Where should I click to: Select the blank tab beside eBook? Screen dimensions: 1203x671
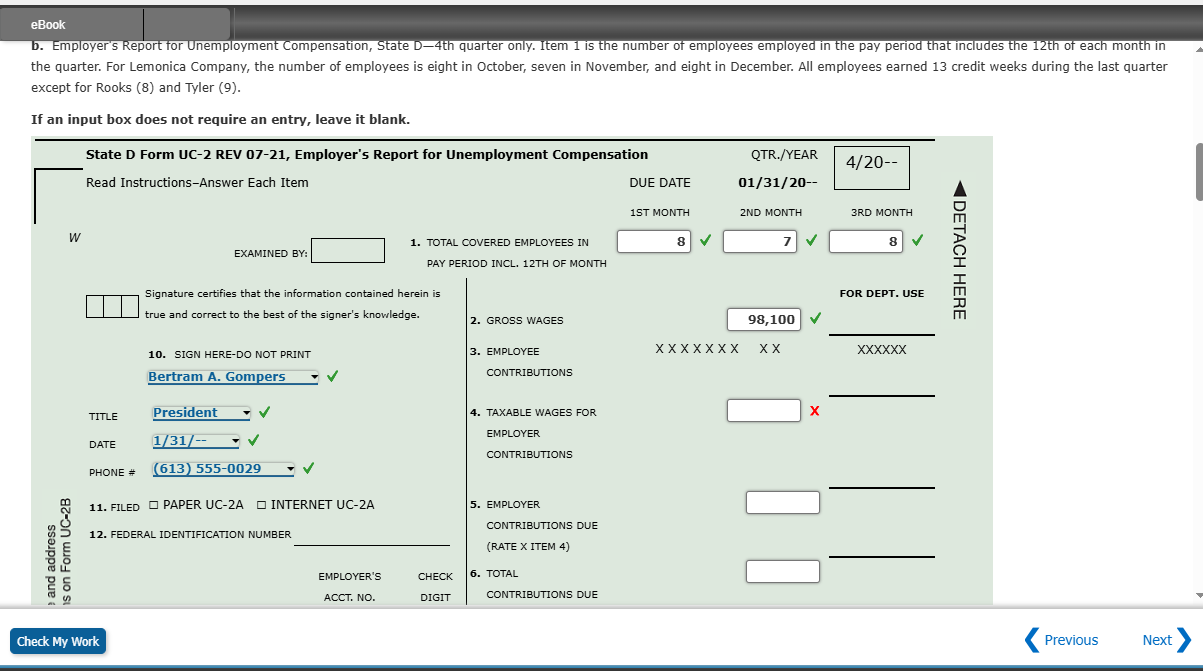187,23
